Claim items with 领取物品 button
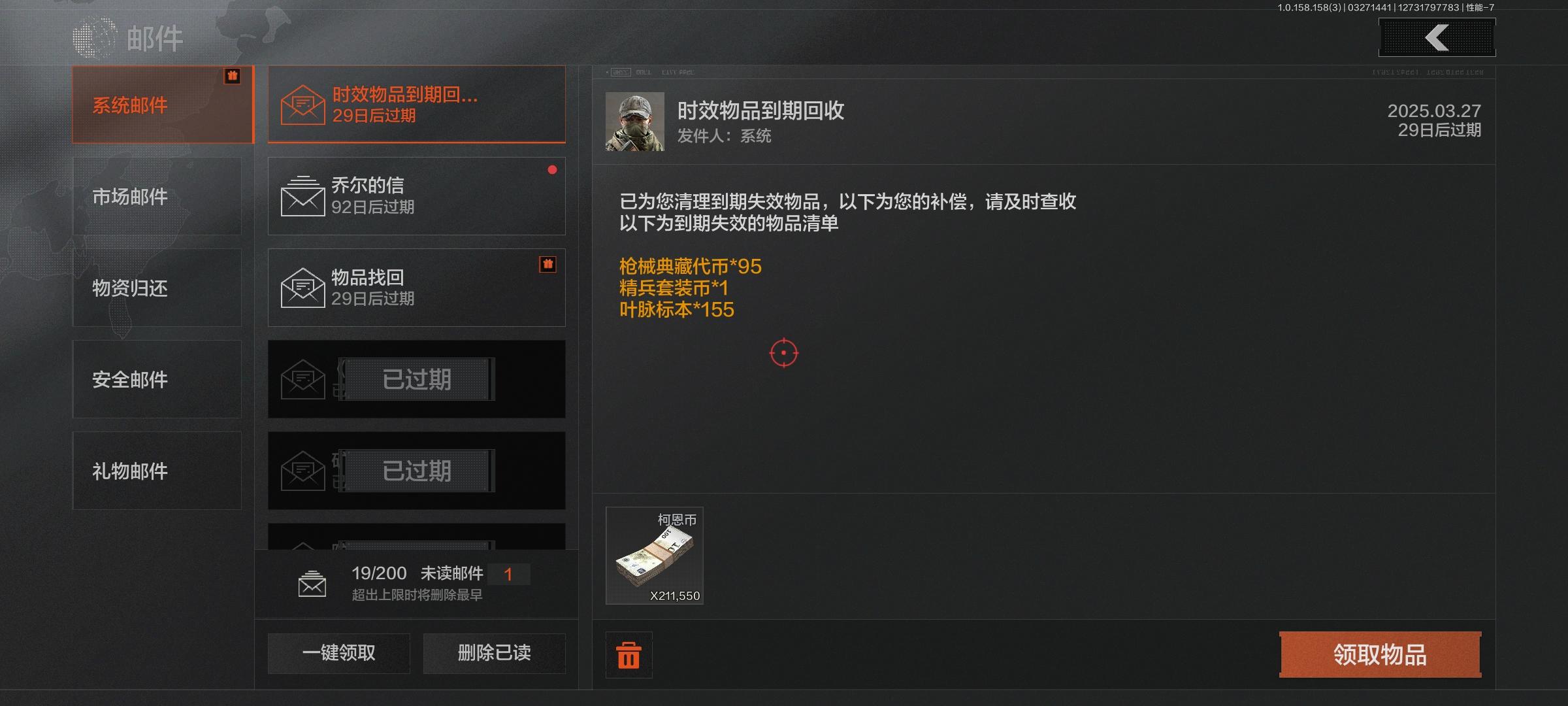The width and height of the screenshot is (1568, 706). [1380, 654]
